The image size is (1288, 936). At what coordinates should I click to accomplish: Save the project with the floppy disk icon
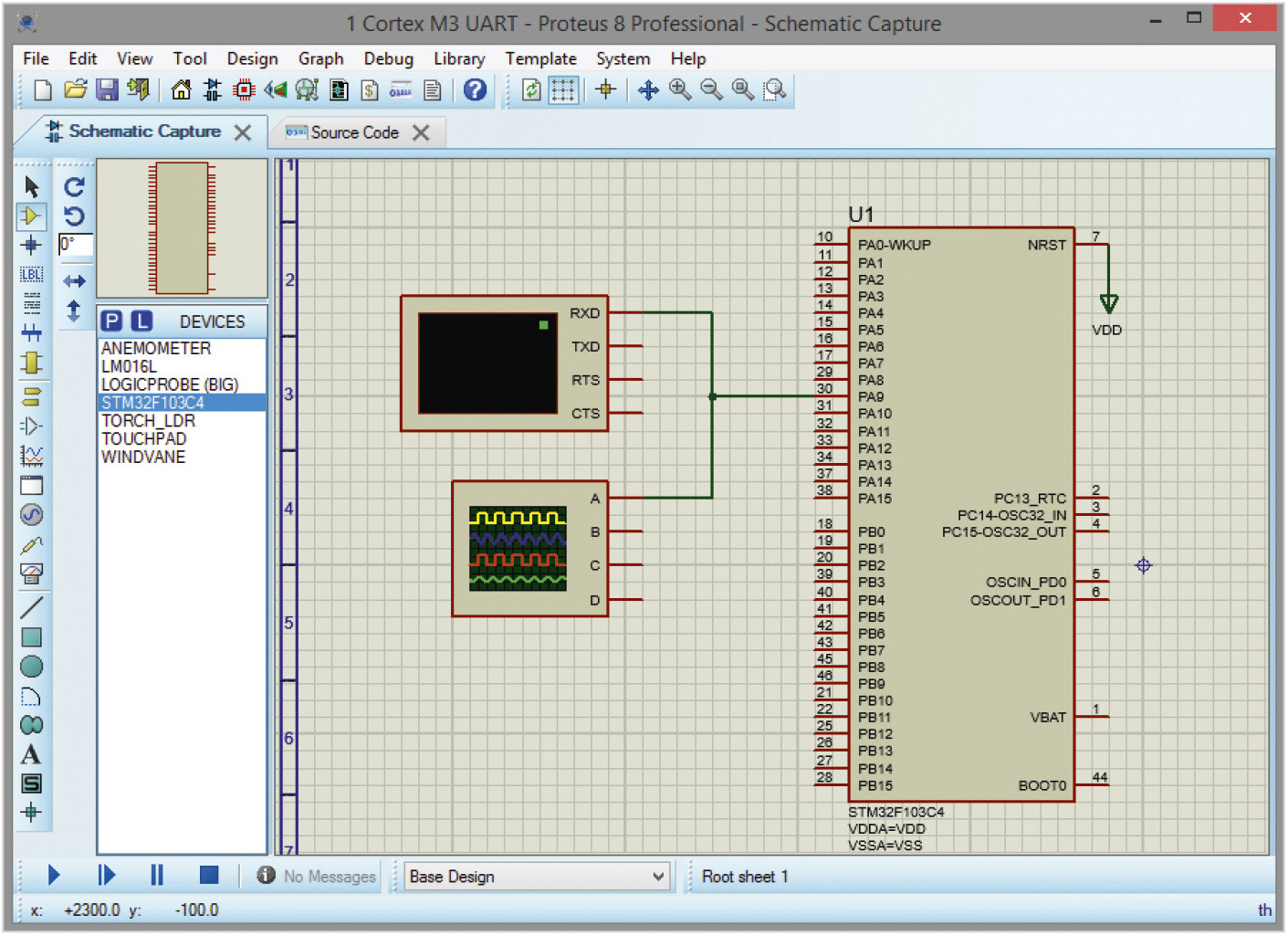pyautogui.click(x=107, y=89)
